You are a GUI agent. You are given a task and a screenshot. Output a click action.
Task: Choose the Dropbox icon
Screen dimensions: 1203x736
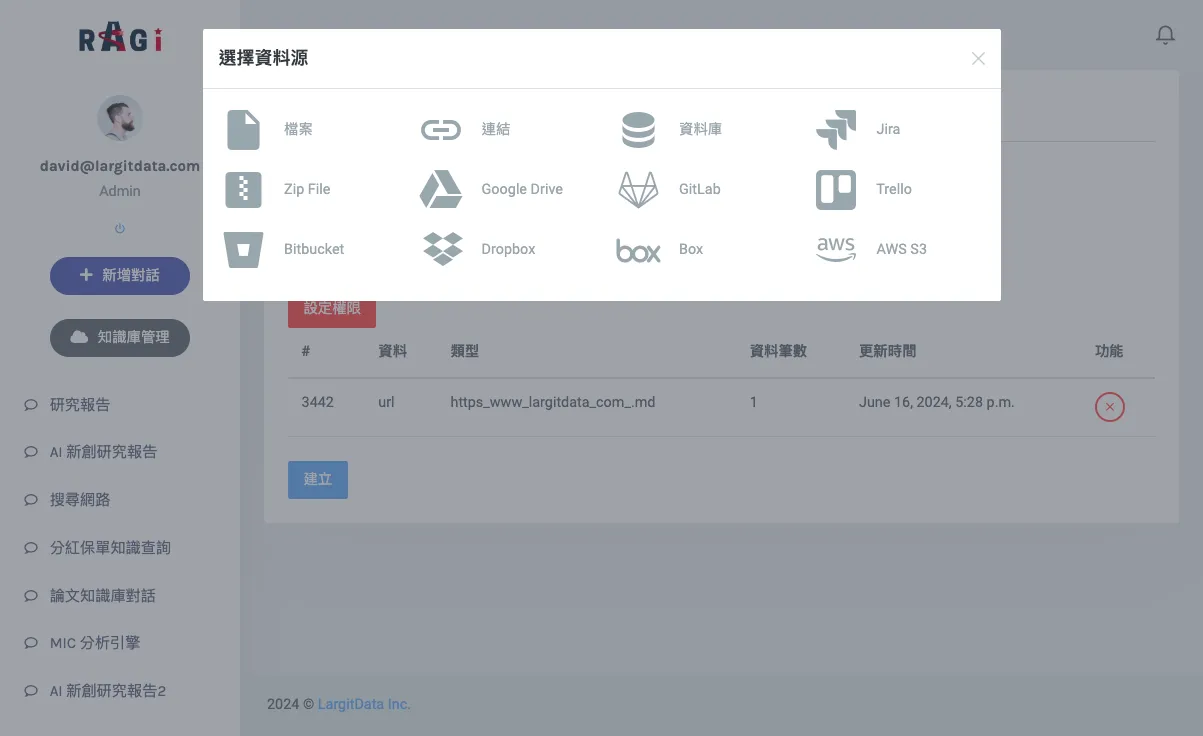442,249
